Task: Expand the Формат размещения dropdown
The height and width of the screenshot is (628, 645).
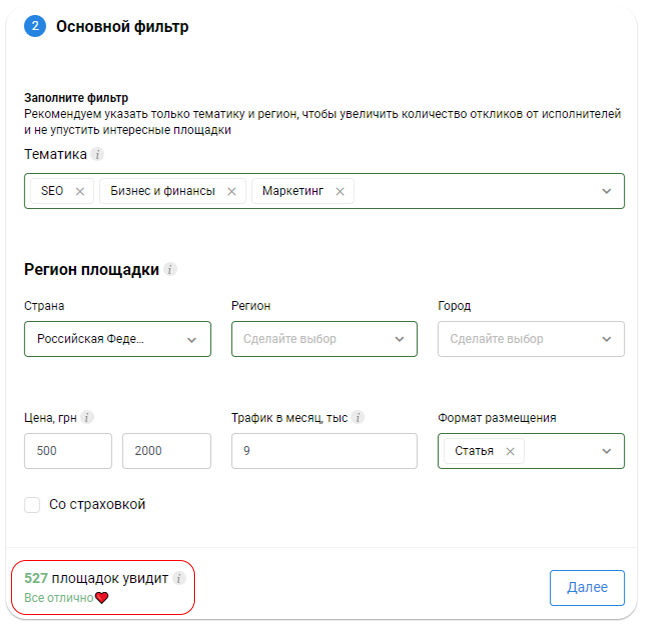Action: click(606, 451)
